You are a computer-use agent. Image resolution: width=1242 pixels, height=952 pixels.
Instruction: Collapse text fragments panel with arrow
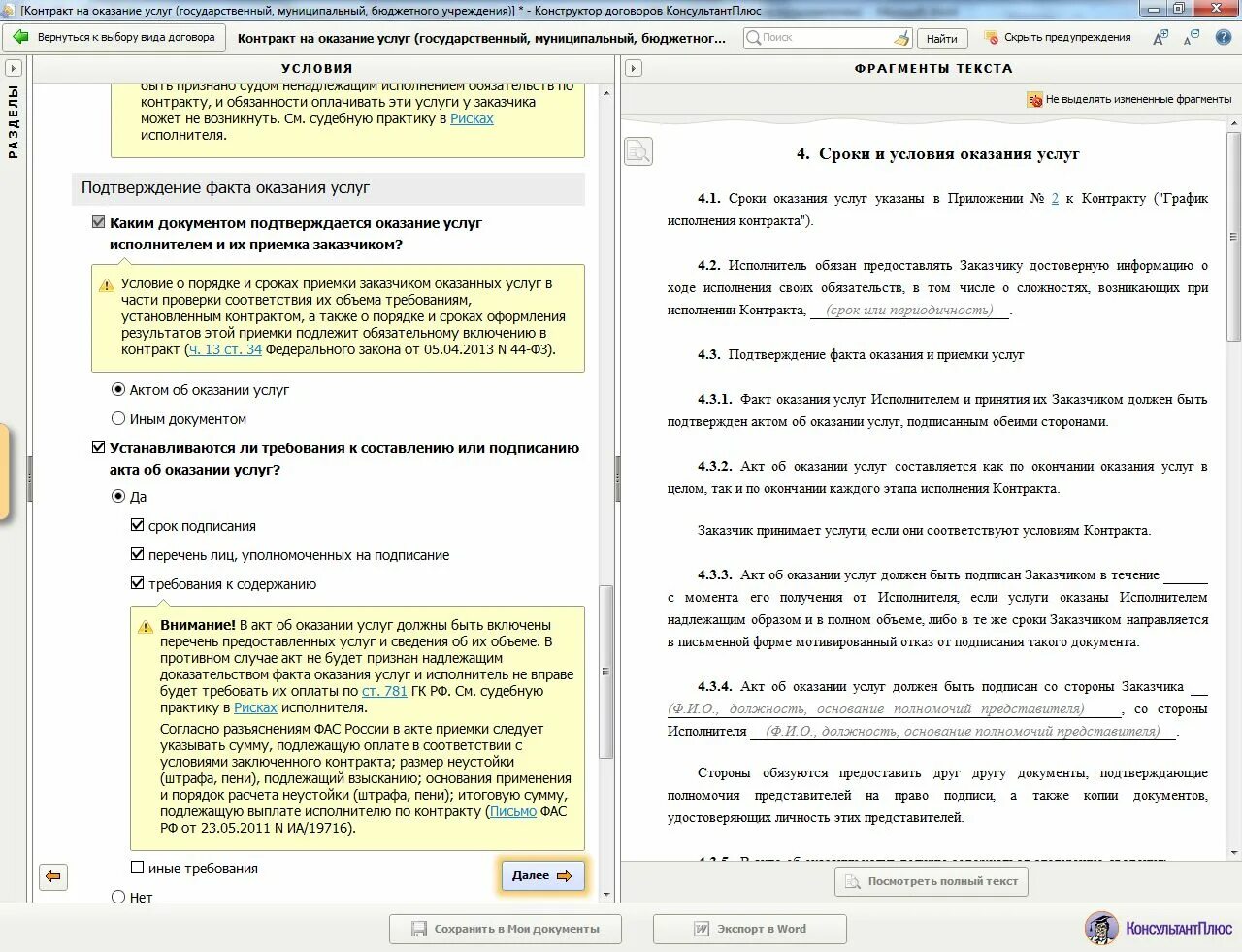(x=633, y=69)
